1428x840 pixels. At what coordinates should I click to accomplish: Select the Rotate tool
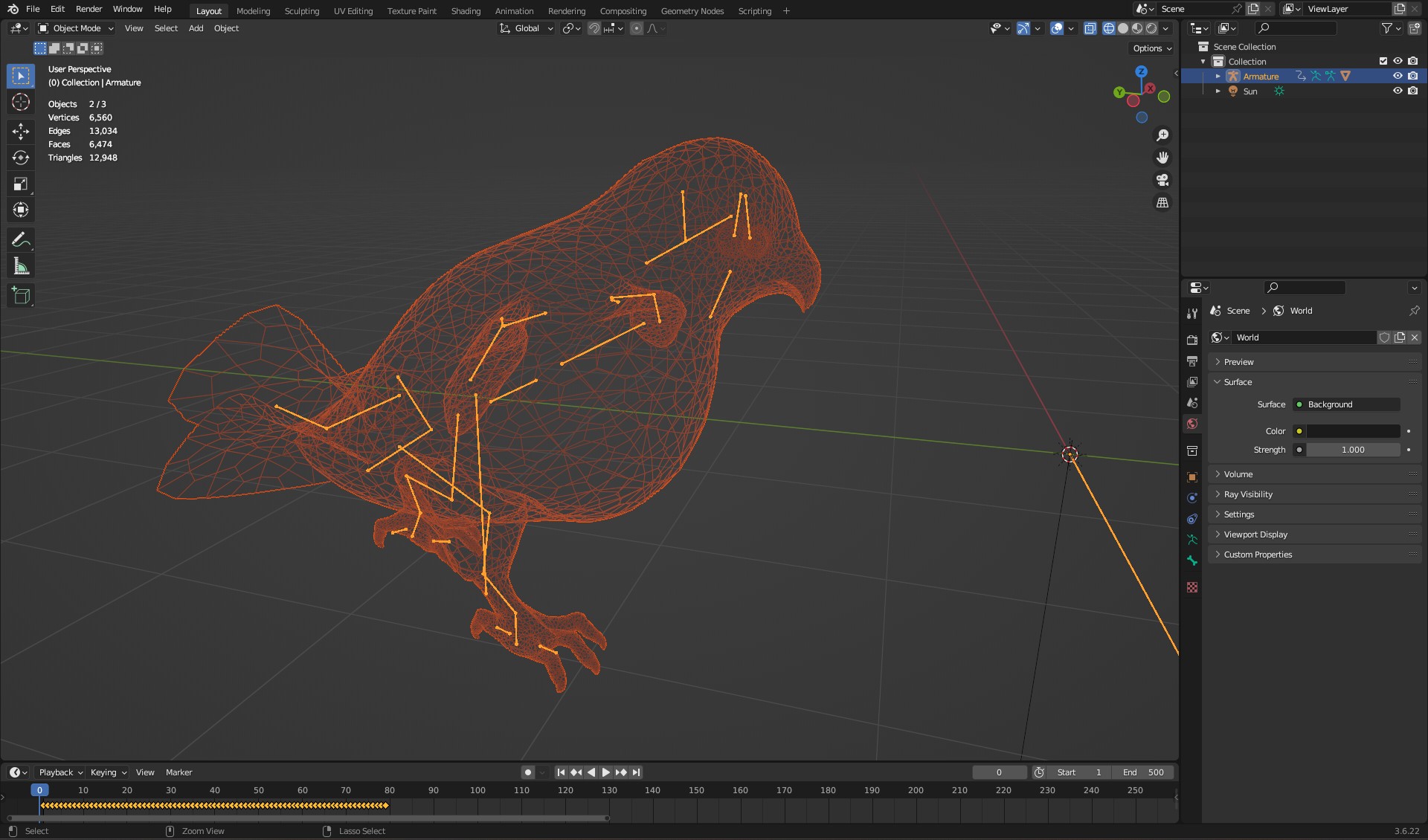pos(21,158)
